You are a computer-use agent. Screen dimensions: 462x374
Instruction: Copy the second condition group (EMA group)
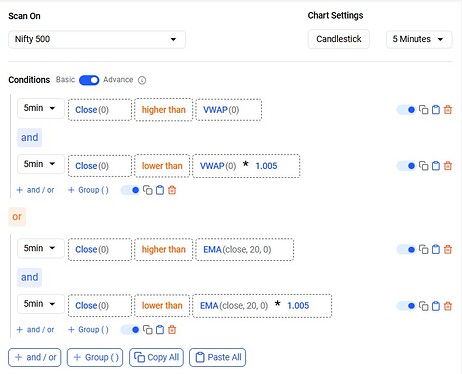point(148,330)
